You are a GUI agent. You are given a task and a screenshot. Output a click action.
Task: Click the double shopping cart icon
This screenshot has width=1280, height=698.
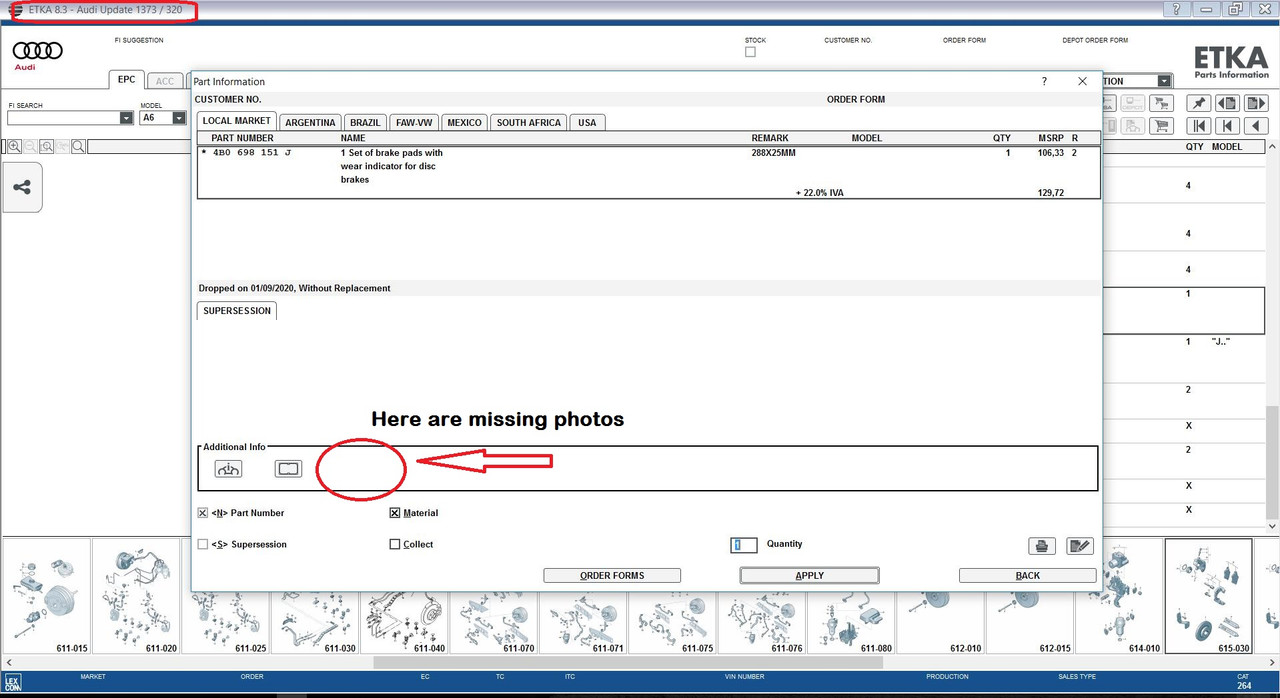[x=1161, y=103]
